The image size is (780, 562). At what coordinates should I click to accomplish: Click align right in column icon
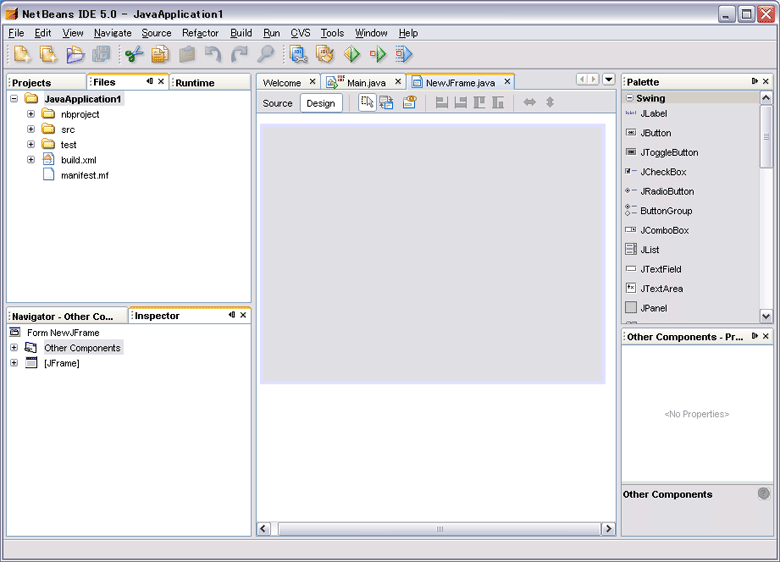tap(461, 102)
